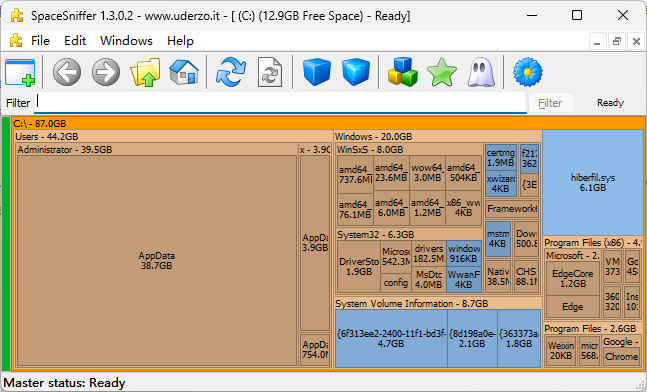Restore the inner child window
This screenshot has height=392, width=647.
pyautogui.click(x=616, y=41)
